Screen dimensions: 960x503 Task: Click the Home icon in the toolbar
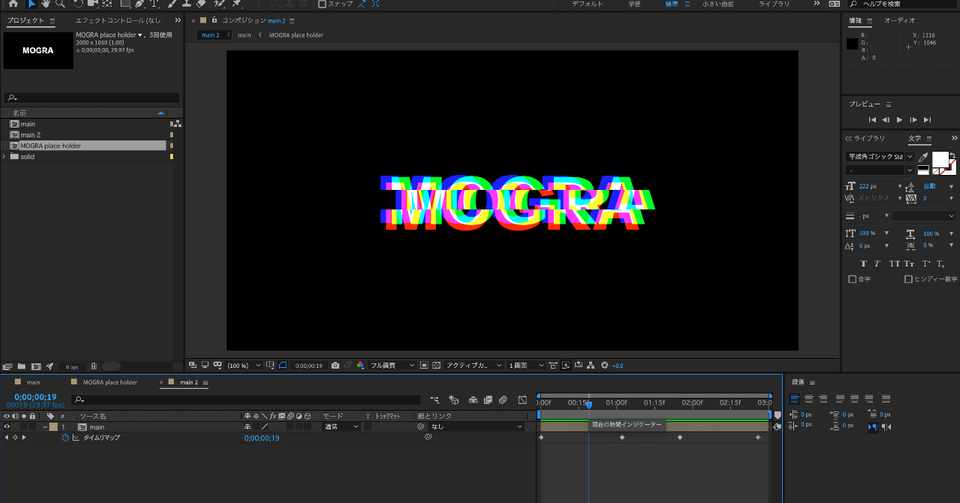click(x=12, y=4)
